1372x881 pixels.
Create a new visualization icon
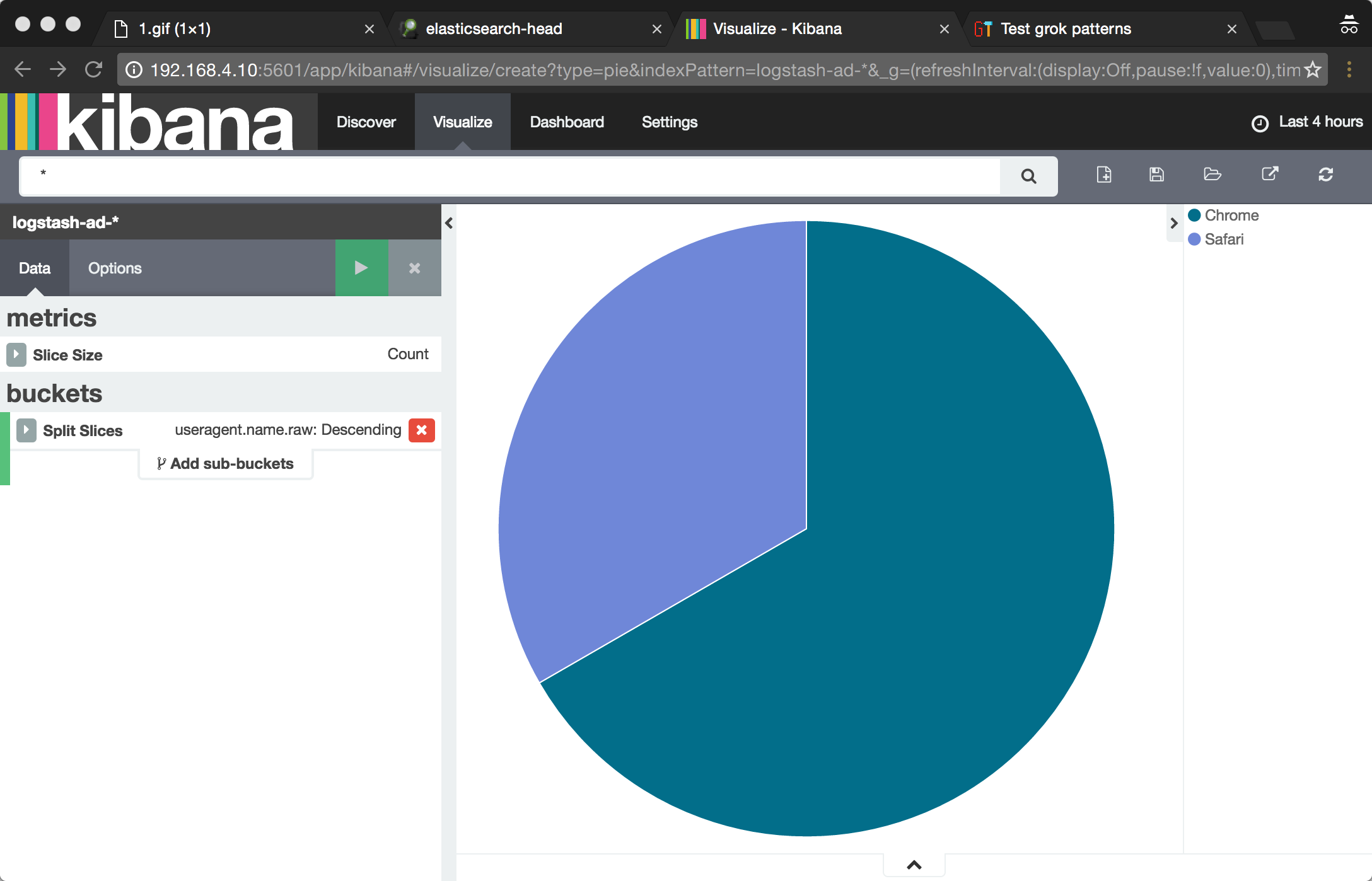(x=1104, y=175)
